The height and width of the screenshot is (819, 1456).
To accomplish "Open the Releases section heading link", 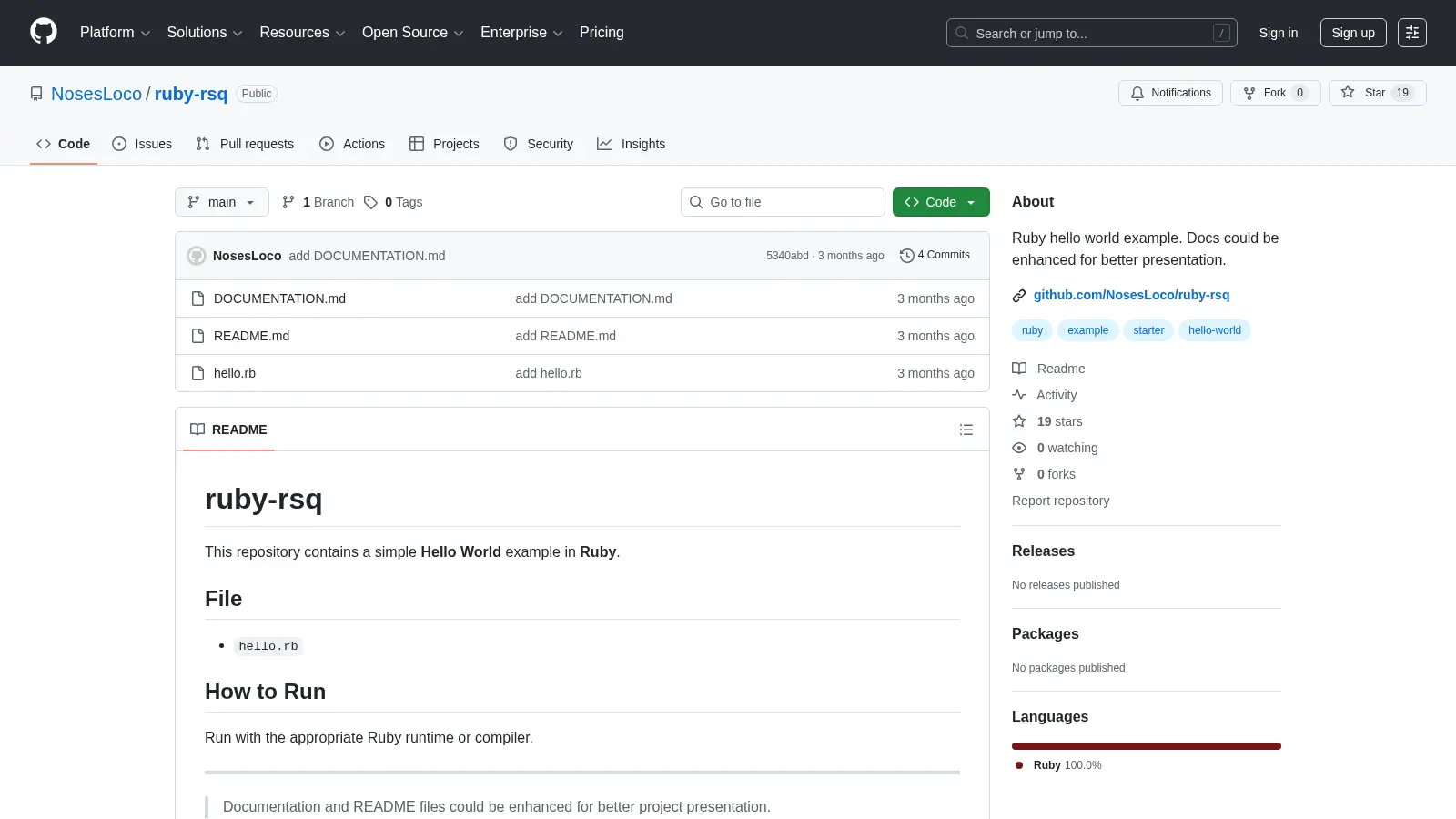I will coord(1043,551).
